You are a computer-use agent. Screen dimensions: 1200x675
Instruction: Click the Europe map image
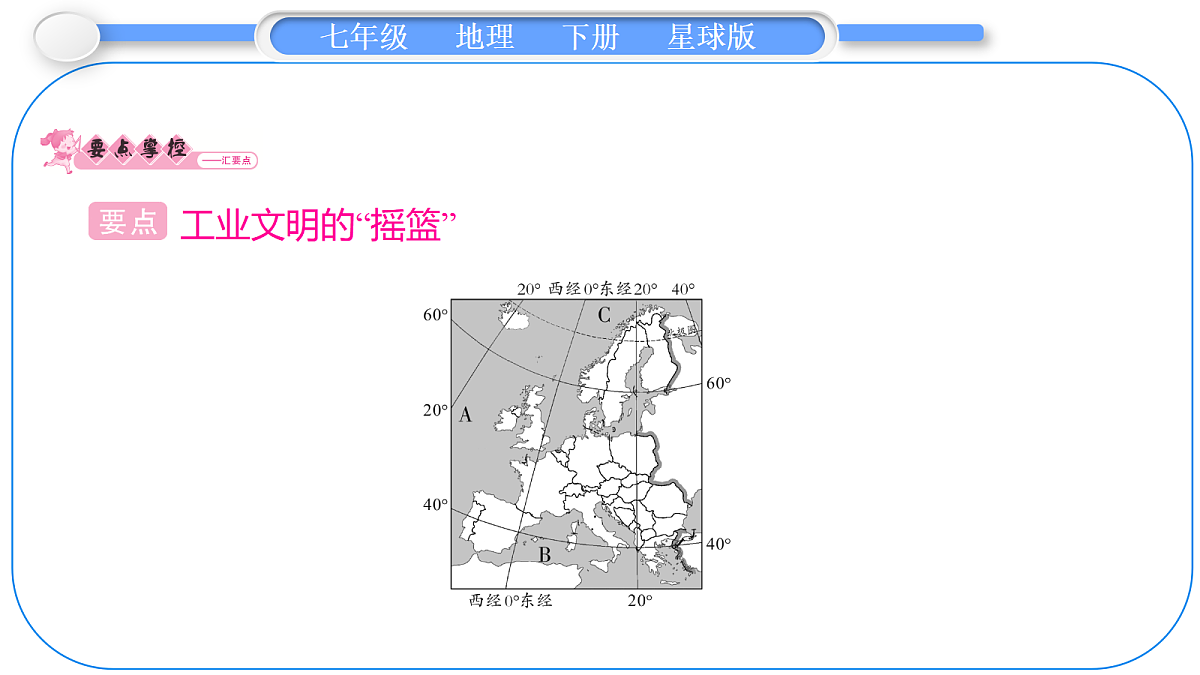(576, 443)
